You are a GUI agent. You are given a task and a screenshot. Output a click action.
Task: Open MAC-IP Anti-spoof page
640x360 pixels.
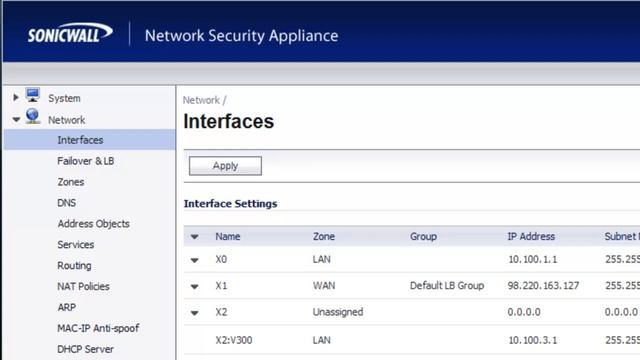pos(98,328)
